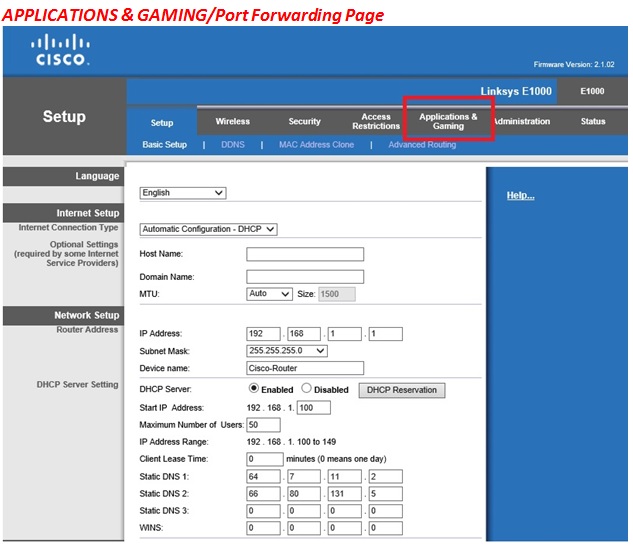
Task: Click the DHCP Server Setting label
Action: [78, 384]
